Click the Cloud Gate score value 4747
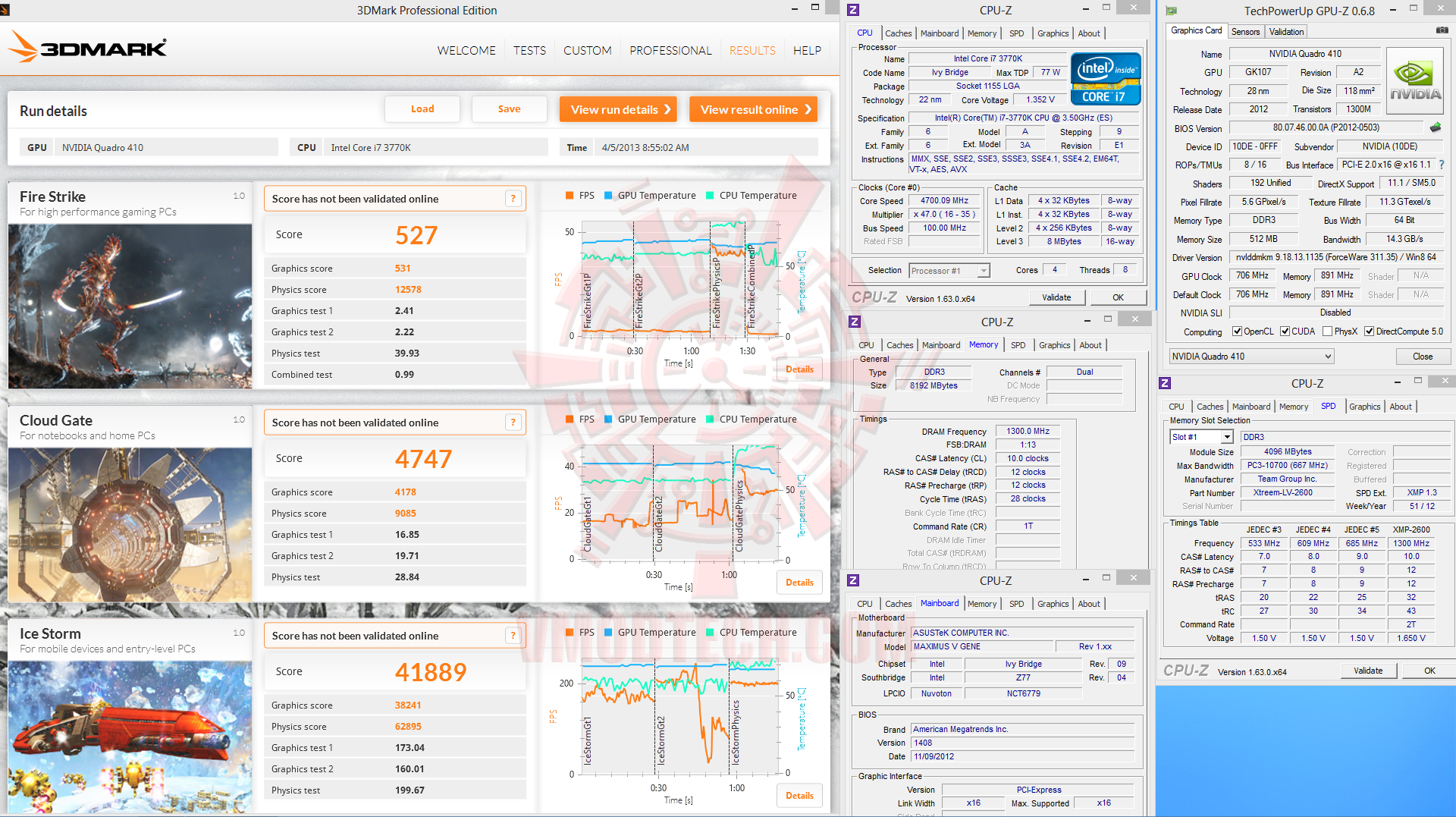This screenshot has width=1456, height=817. (x=423, y=459)
